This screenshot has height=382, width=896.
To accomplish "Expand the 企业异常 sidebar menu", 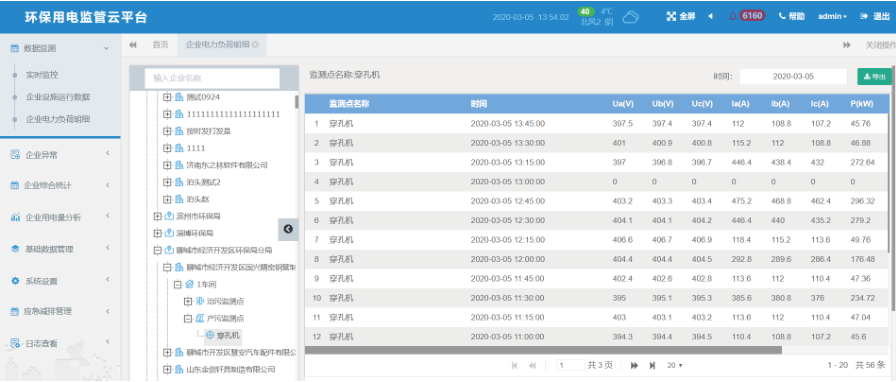I will (61, 154).
